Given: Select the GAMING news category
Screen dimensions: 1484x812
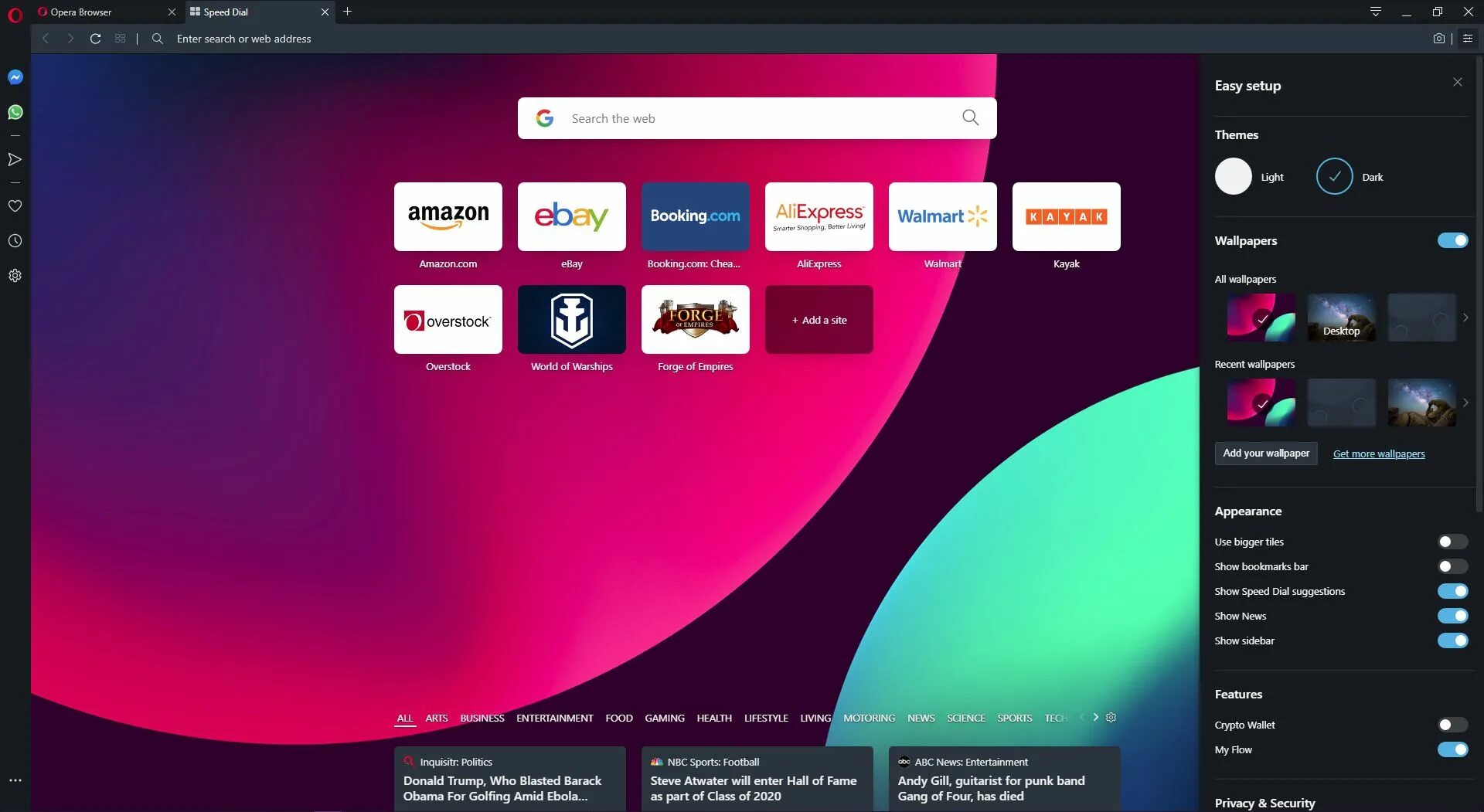Looking at the screenshot, I should tap(665, 718).
